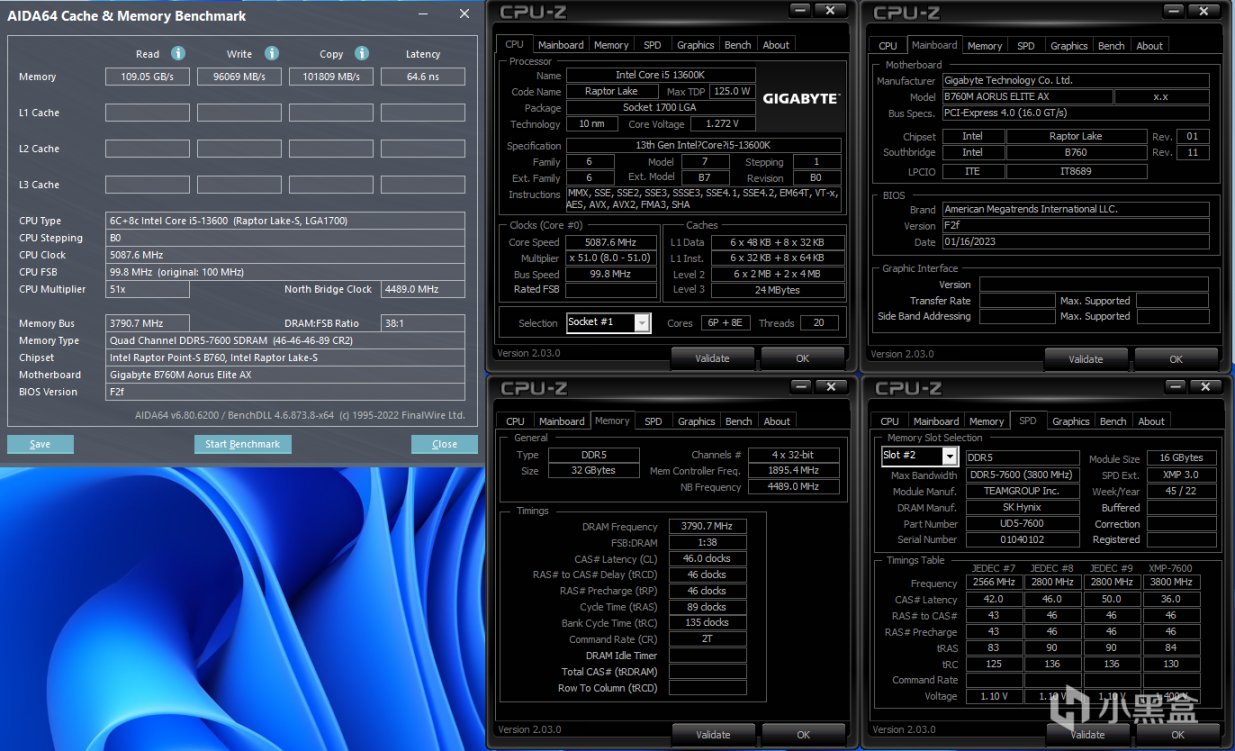This screenshot has height=751, width=1235.
Task: Click the info icon next to Read
Action: coord(178,54)
